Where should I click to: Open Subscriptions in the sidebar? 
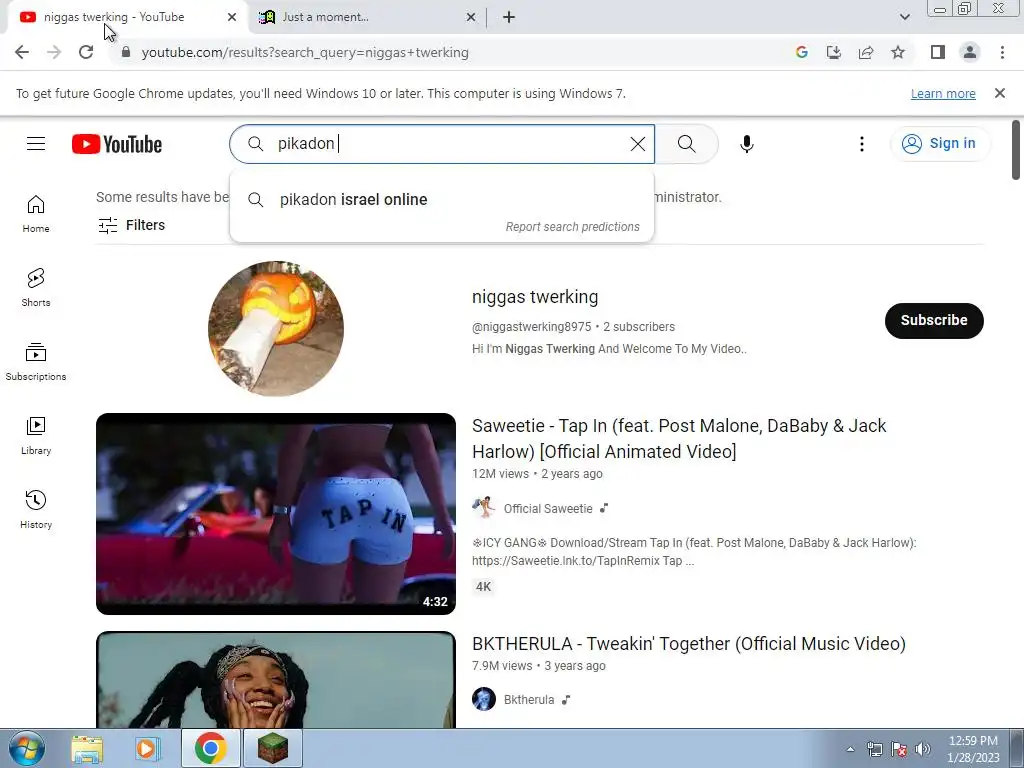click(36, 362)
